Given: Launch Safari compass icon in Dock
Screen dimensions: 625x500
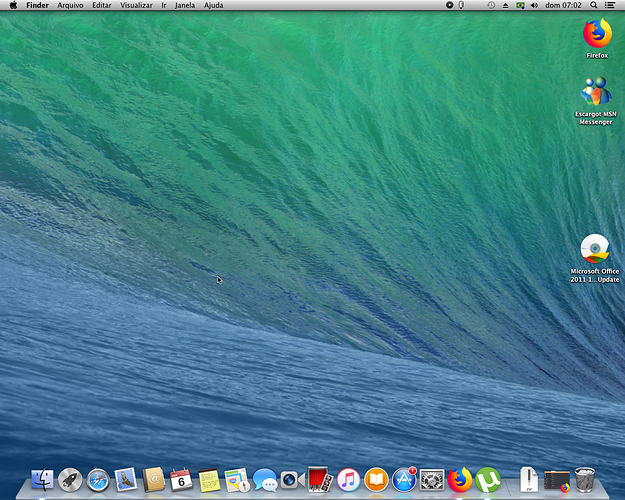Looking at the screenshot, I should coord(98,480).
